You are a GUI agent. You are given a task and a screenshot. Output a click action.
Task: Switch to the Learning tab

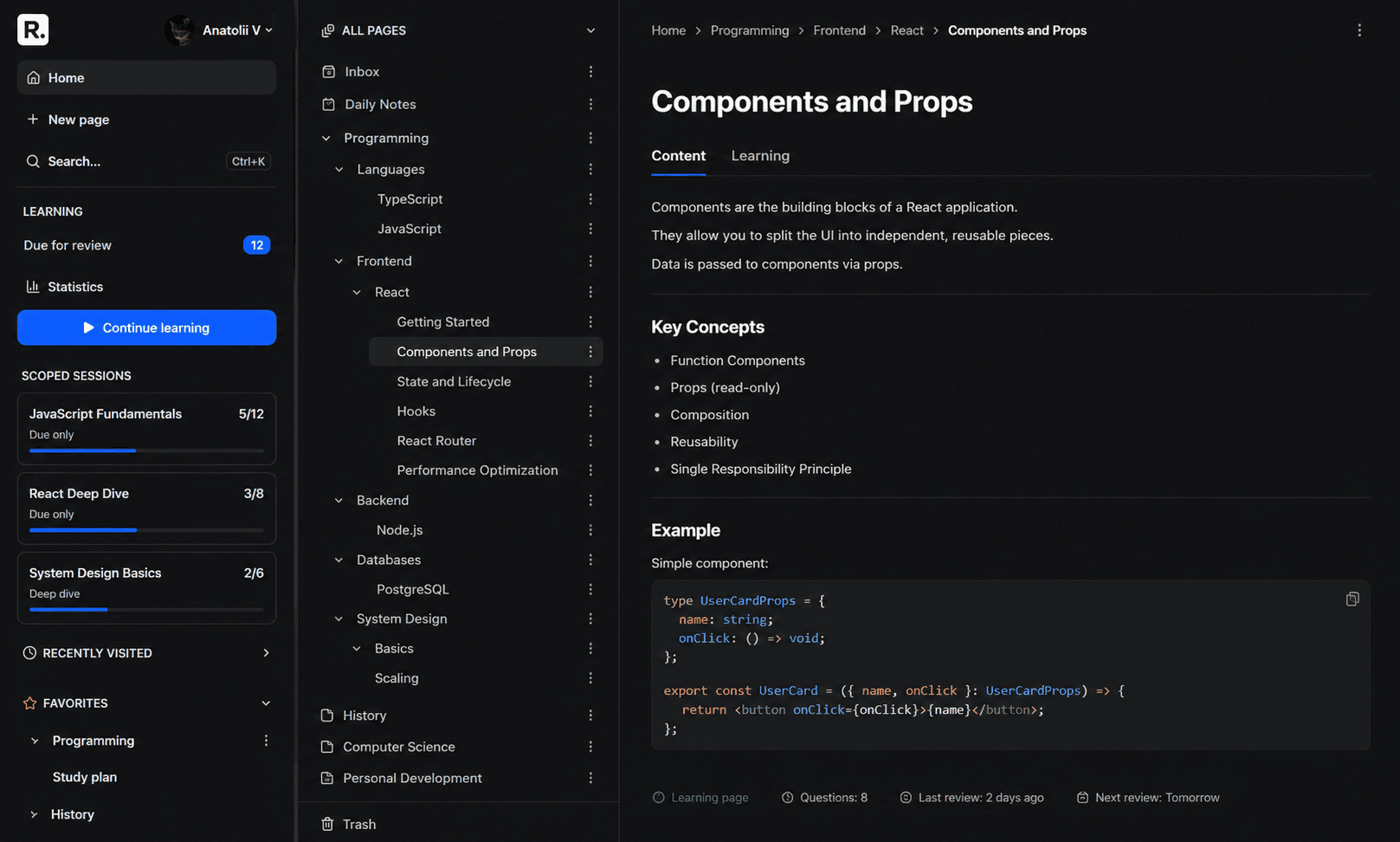(x=760, y=156)
